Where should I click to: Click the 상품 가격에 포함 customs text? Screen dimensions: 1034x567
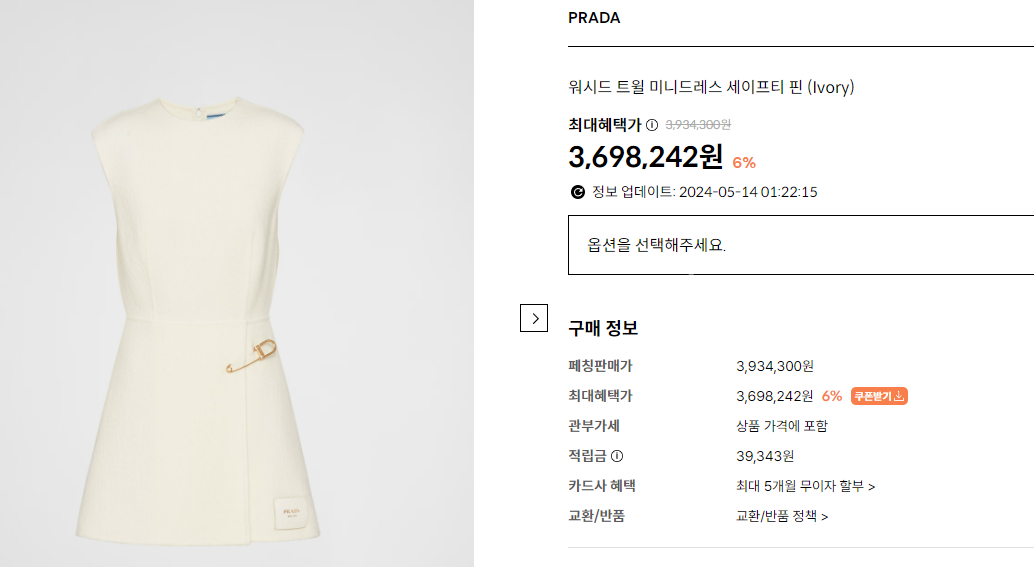tap(782, 426)
